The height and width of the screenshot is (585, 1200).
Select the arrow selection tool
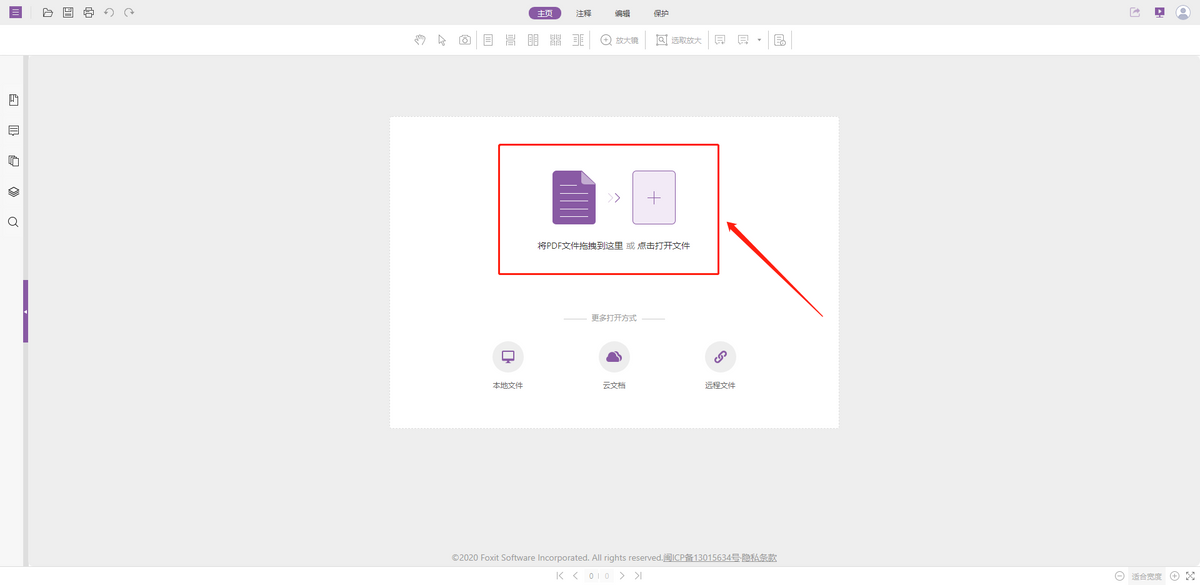[x=442, y=40]
